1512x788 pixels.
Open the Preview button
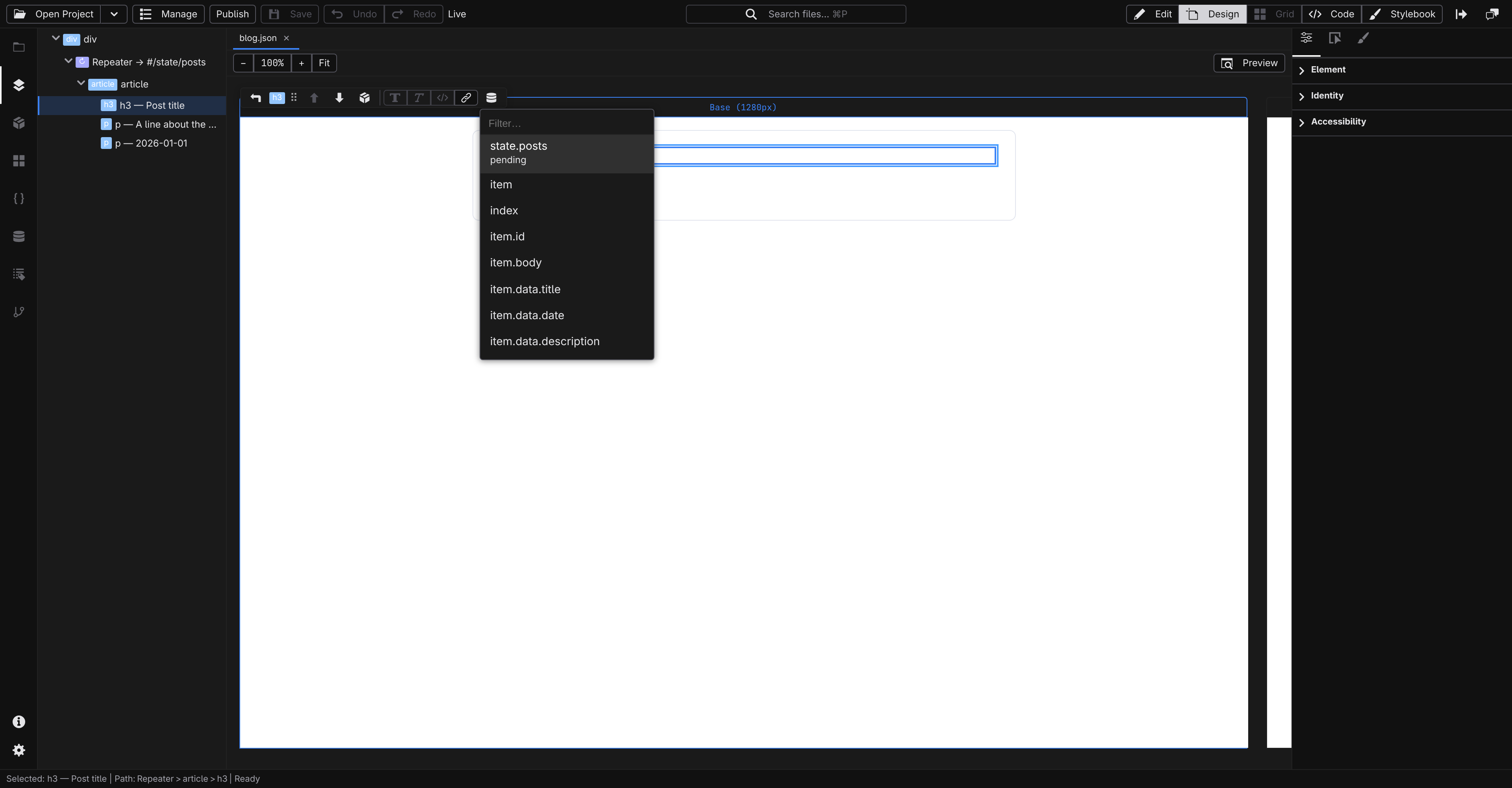coord(1249,63)
